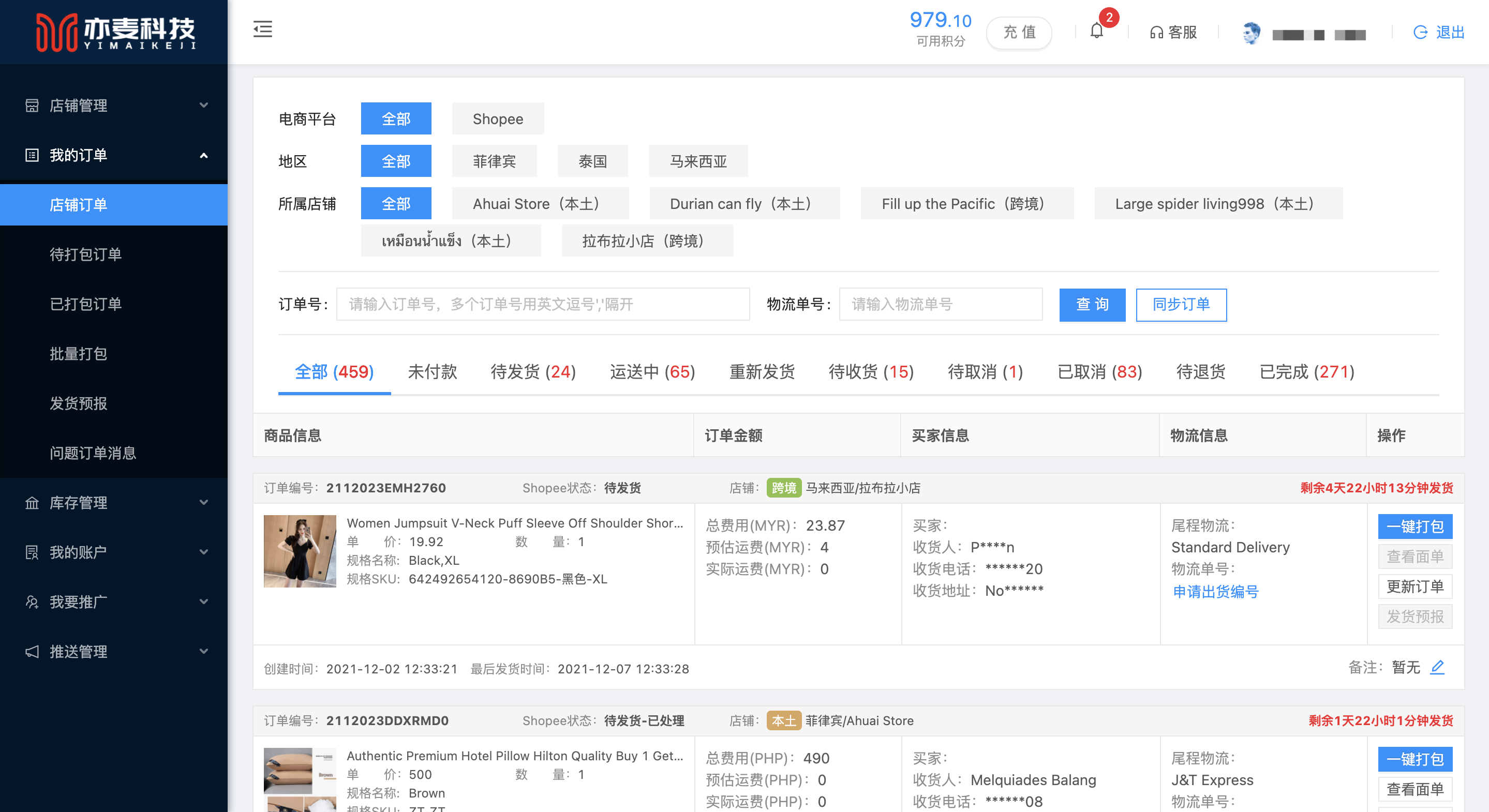This screenshot has height=812, width=1489.
Task: Click 更新订单 for order 2112023EMH2760
Action: coord(1415,587)
